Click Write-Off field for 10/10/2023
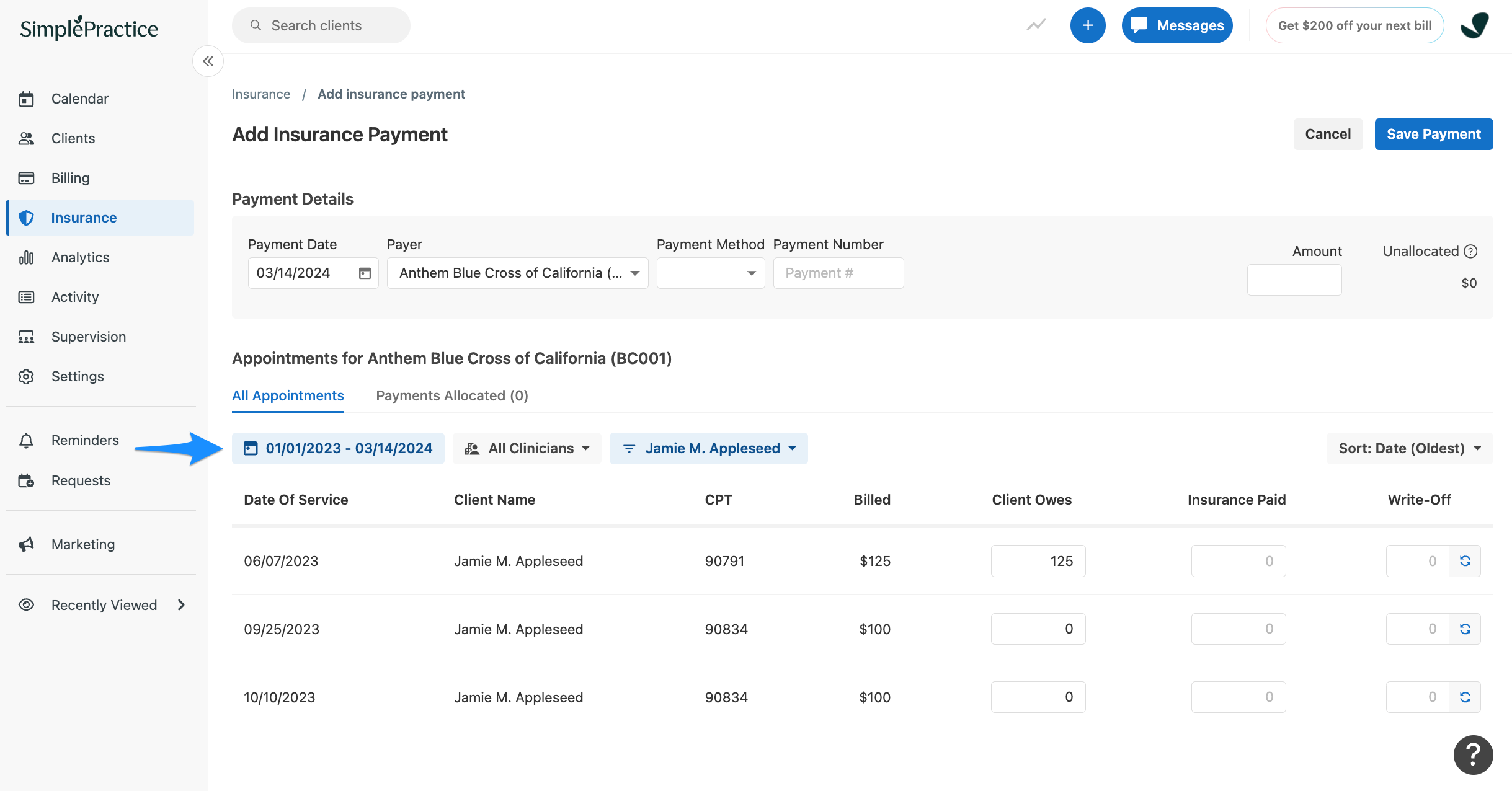Image resolution: width=1512 pixels, height=791 pixels. [x=1418, y=697]
